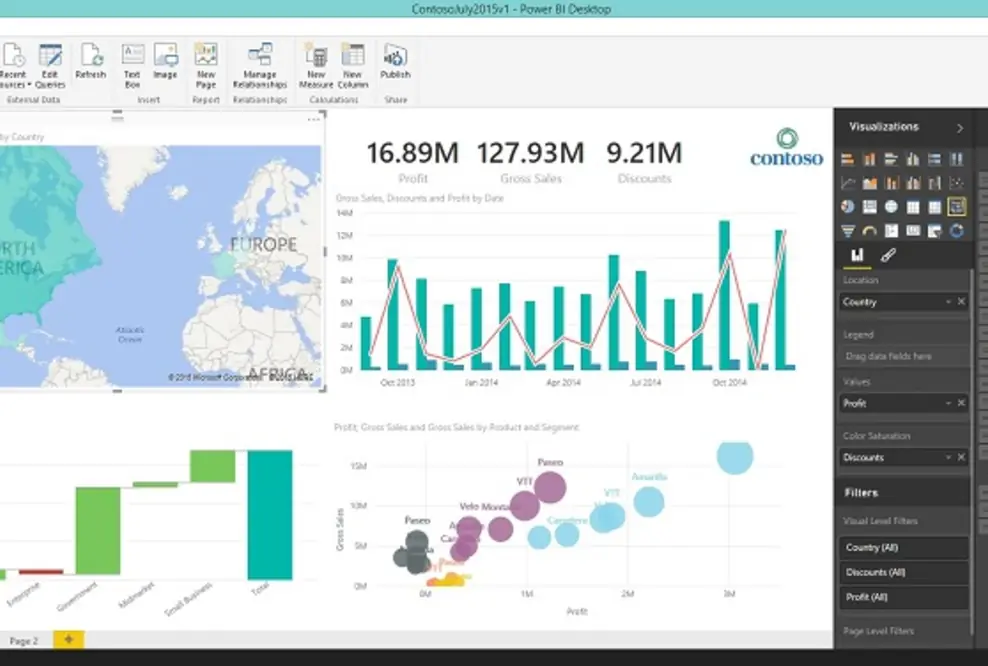
Task: Add a New Page to report
Action: pyautogui.click(x=205, y=66)
